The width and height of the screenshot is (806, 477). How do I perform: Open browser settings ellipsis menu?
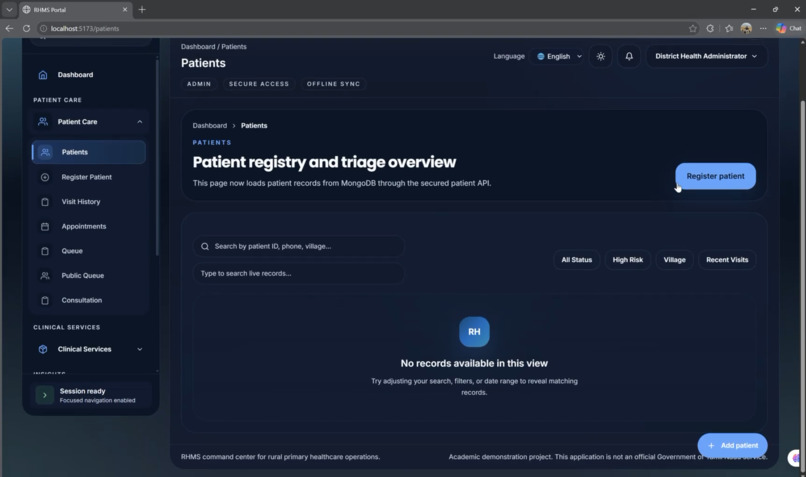point(763,29)
